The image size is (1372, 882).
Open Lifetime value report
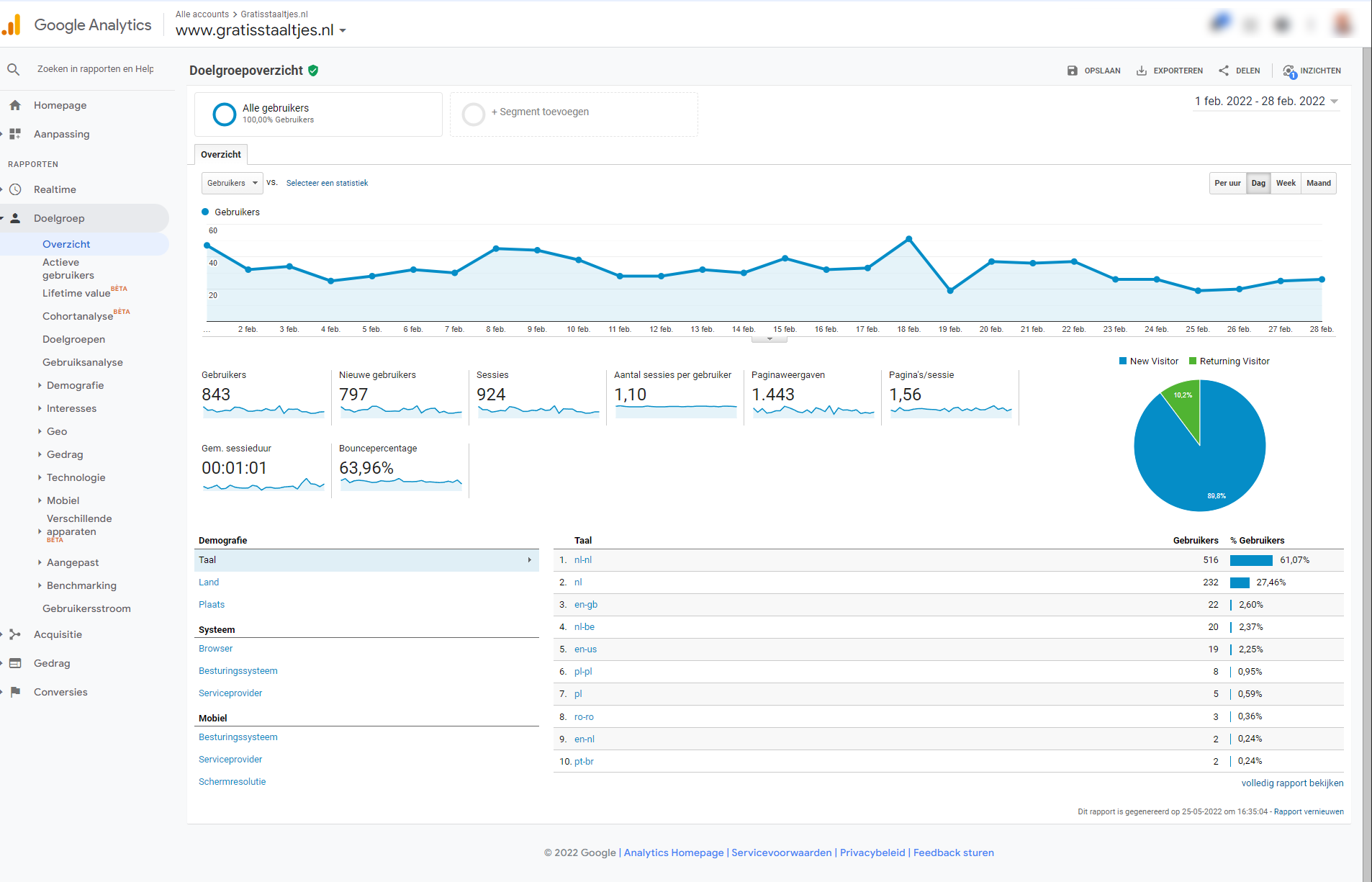(x=76, y=293)
